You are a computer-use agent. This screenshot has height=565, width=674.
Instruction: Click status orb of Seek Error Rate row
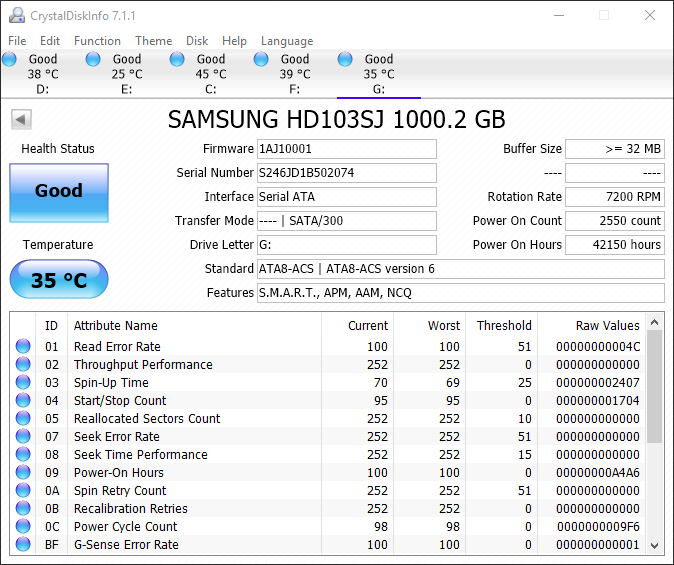[23, 436]
